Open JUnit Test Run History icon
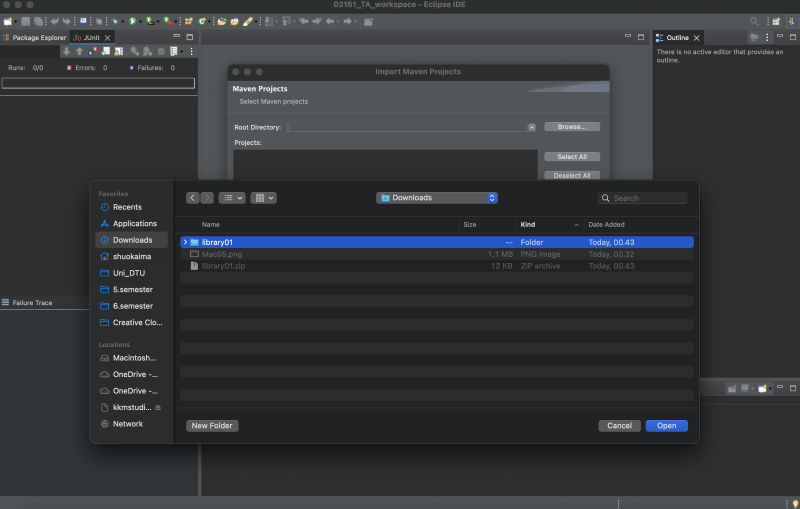This screenshot has height=509, width=800. click(173, 51)
